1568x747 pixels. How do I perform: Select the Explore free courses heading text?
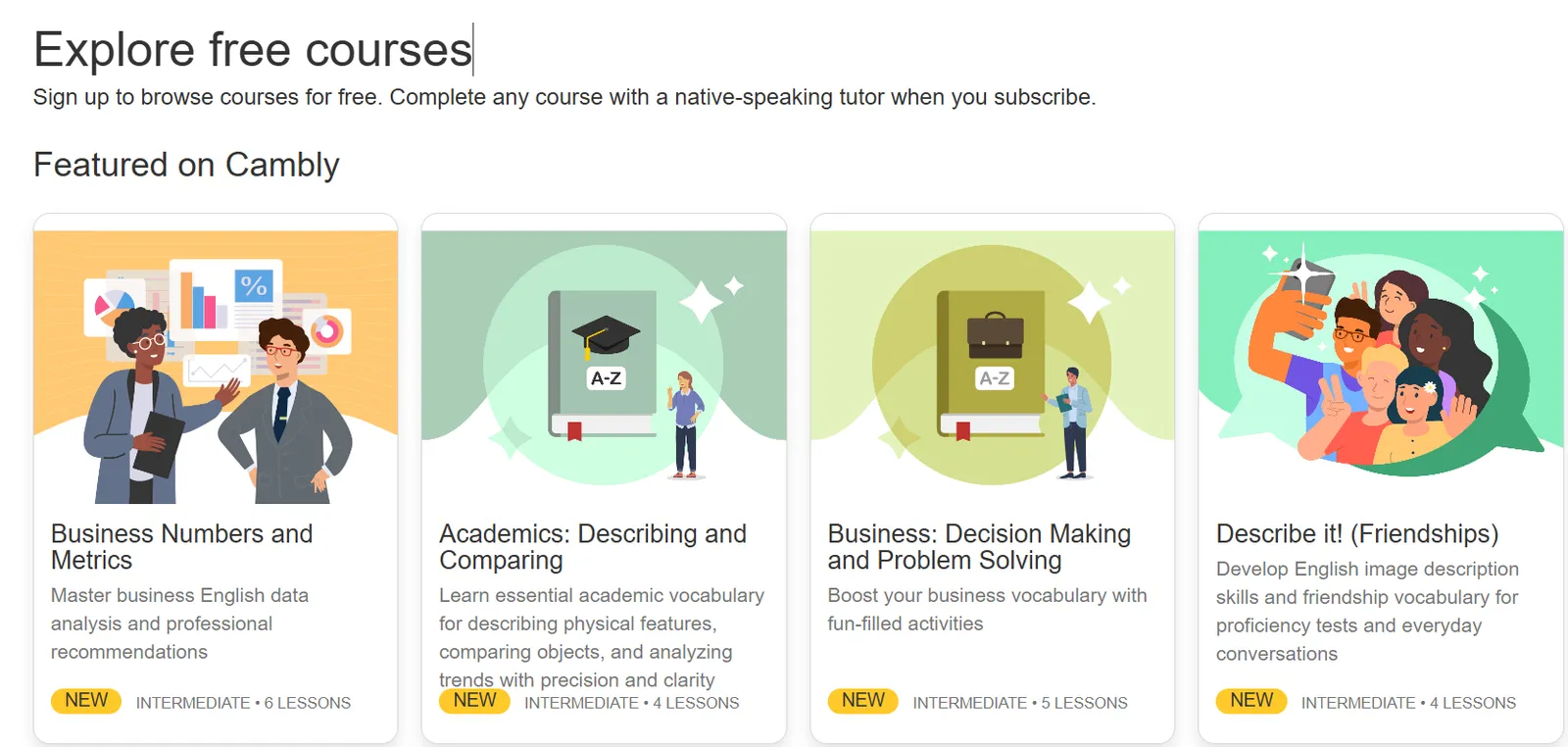251,49
